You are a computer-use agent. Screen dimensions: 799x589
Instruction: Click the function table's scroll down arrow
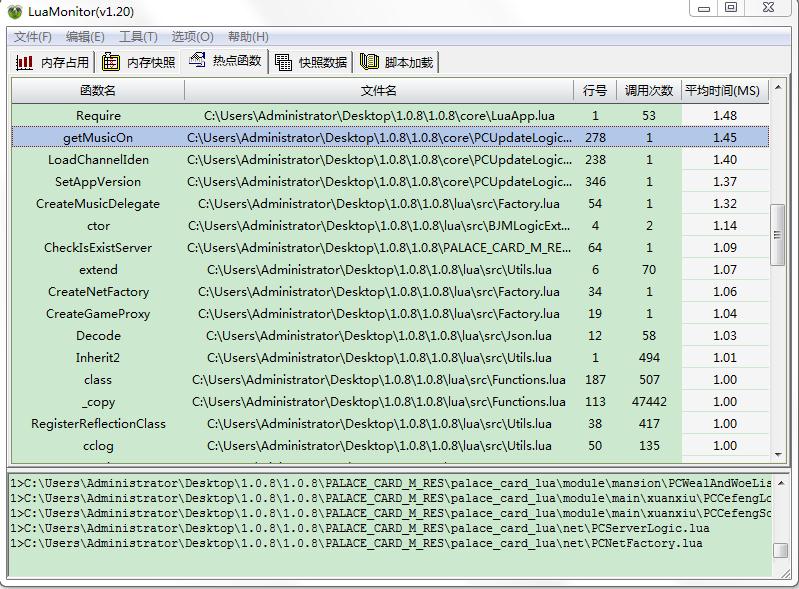tap(778, 455)
